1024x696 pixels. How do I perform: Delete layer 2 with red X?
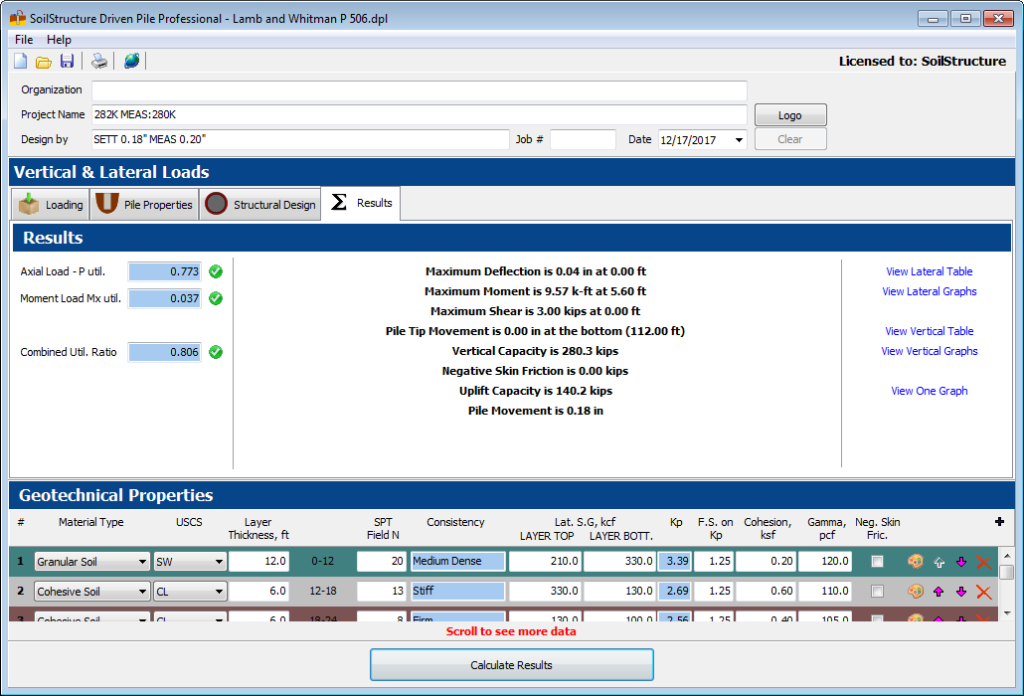click(984, 592)
